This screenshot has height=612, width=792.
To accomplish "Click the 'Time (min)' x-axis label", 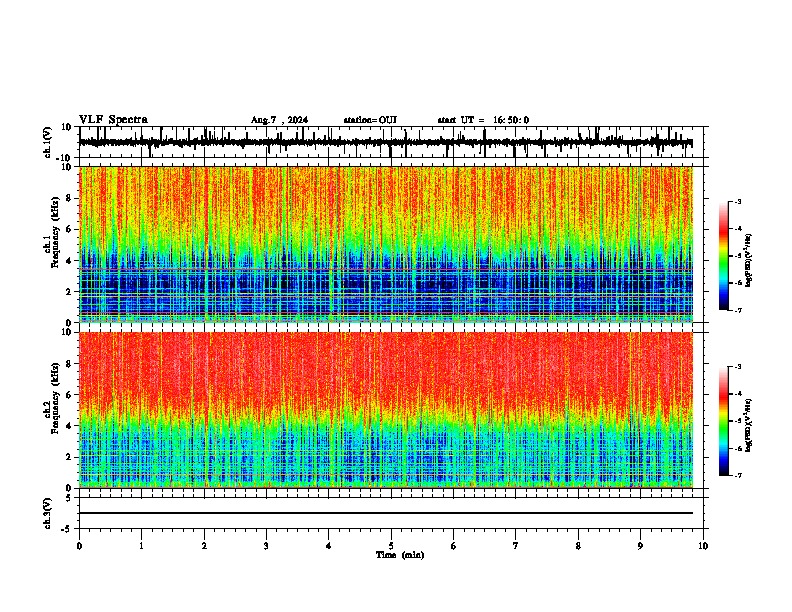I will [x=400, y=555].
